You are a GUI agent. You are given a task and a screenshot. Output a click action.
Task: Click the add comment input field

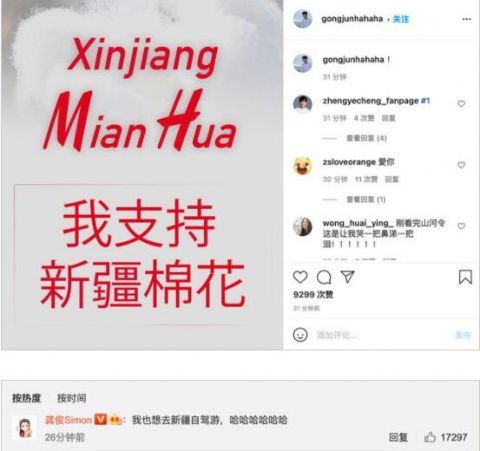[x=383, y=335]
